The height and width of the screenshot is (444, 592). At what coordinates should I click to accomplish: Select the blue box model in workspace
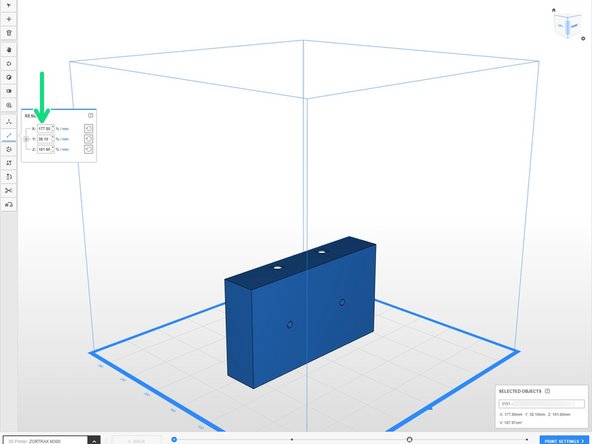coord(300,313)
